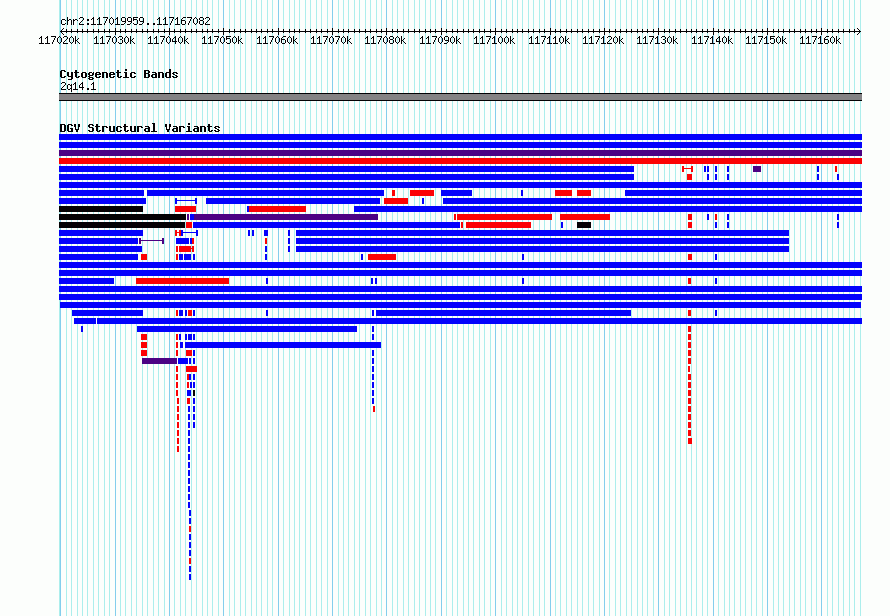Click the 117060k scale label

(276, 41)
